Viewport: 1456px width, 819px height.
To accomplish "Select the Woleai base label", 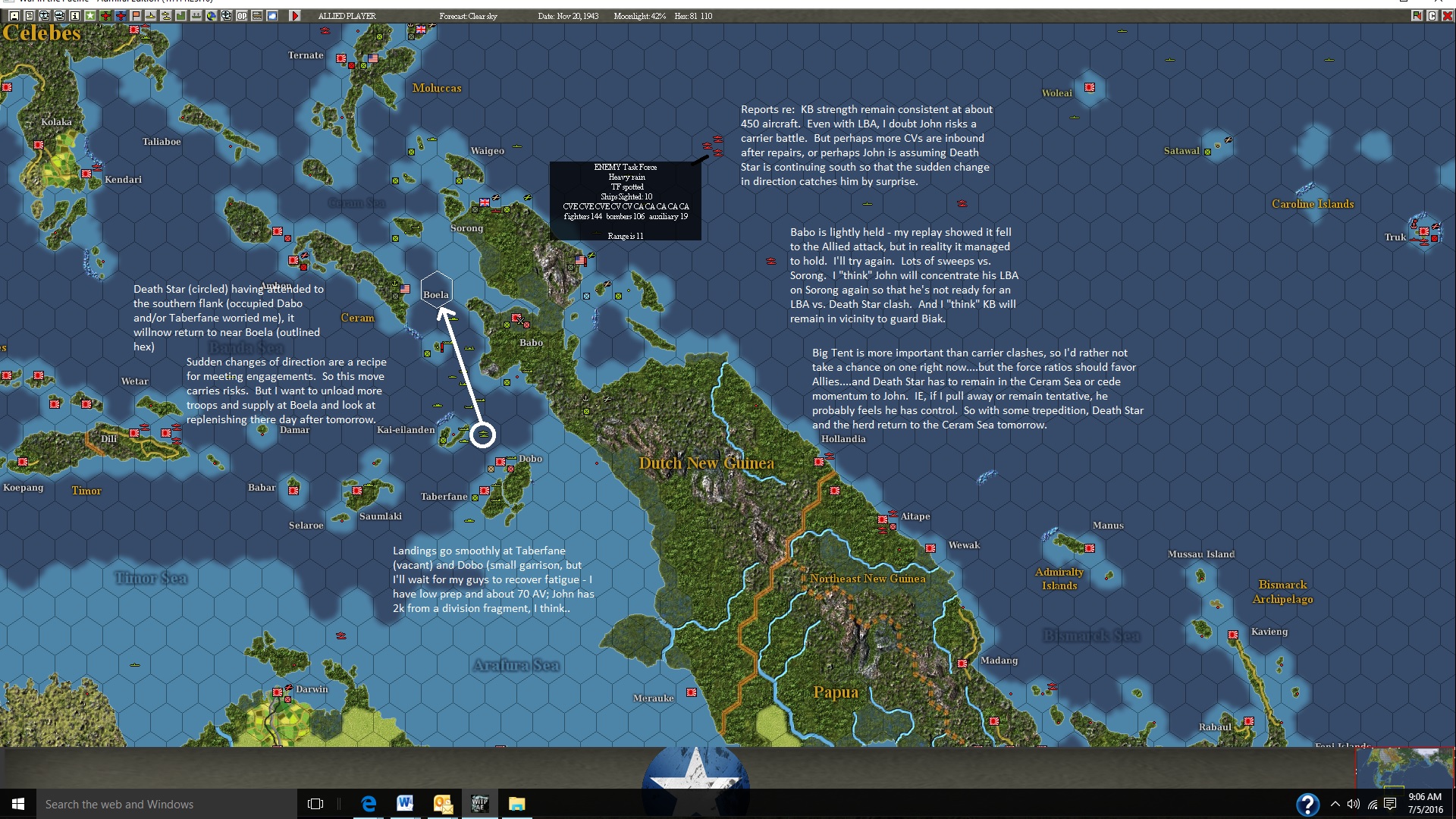I will point(1057,93).
